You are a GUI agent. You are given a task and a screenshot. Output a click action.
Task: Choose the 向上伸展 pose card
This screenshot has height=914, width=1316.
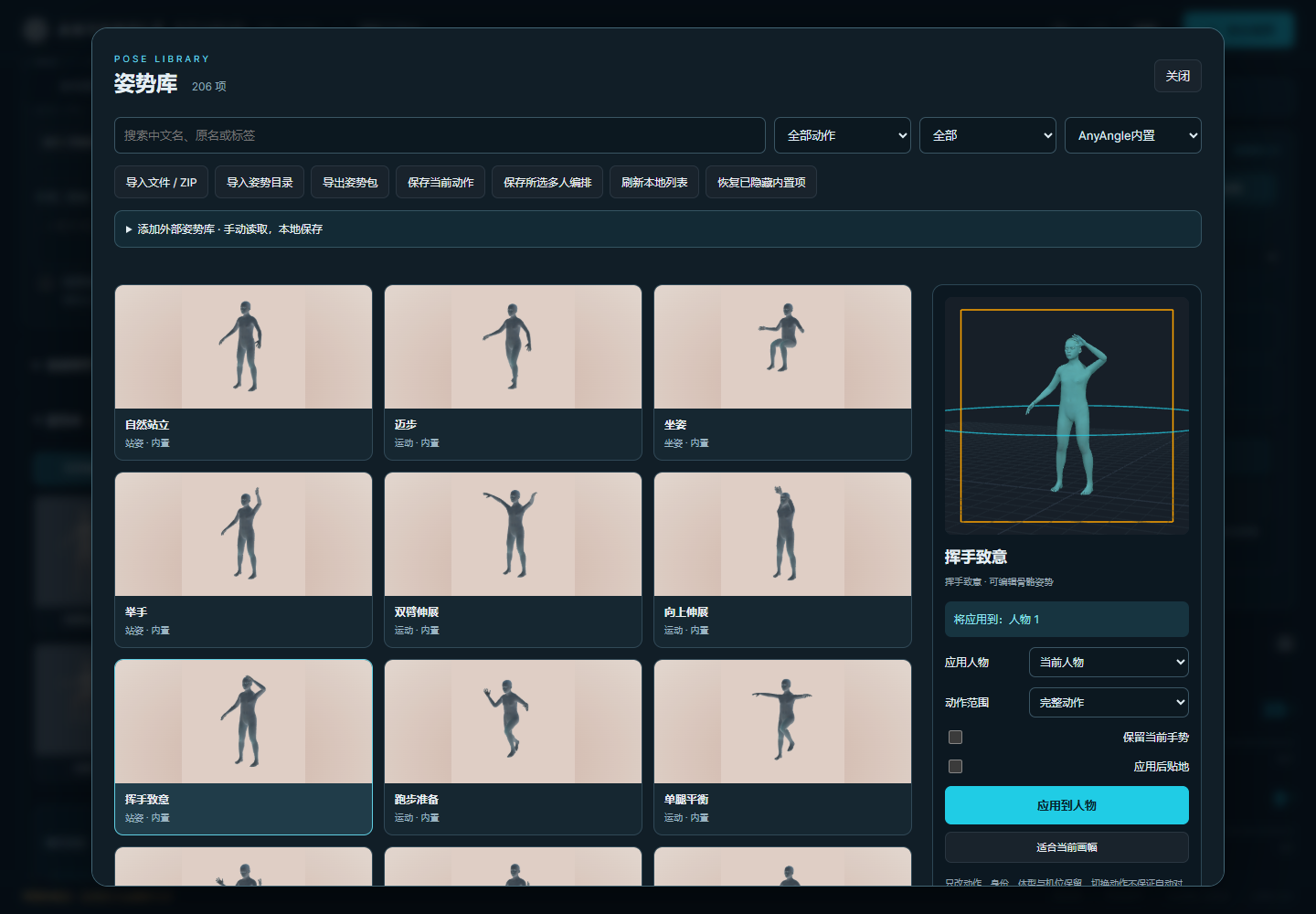782,559
